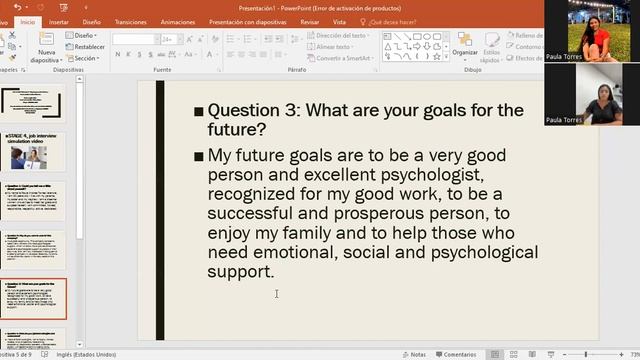Screen dimensions: 640x360
Task: Decrease the list indent level
Action: pos(268,39)
